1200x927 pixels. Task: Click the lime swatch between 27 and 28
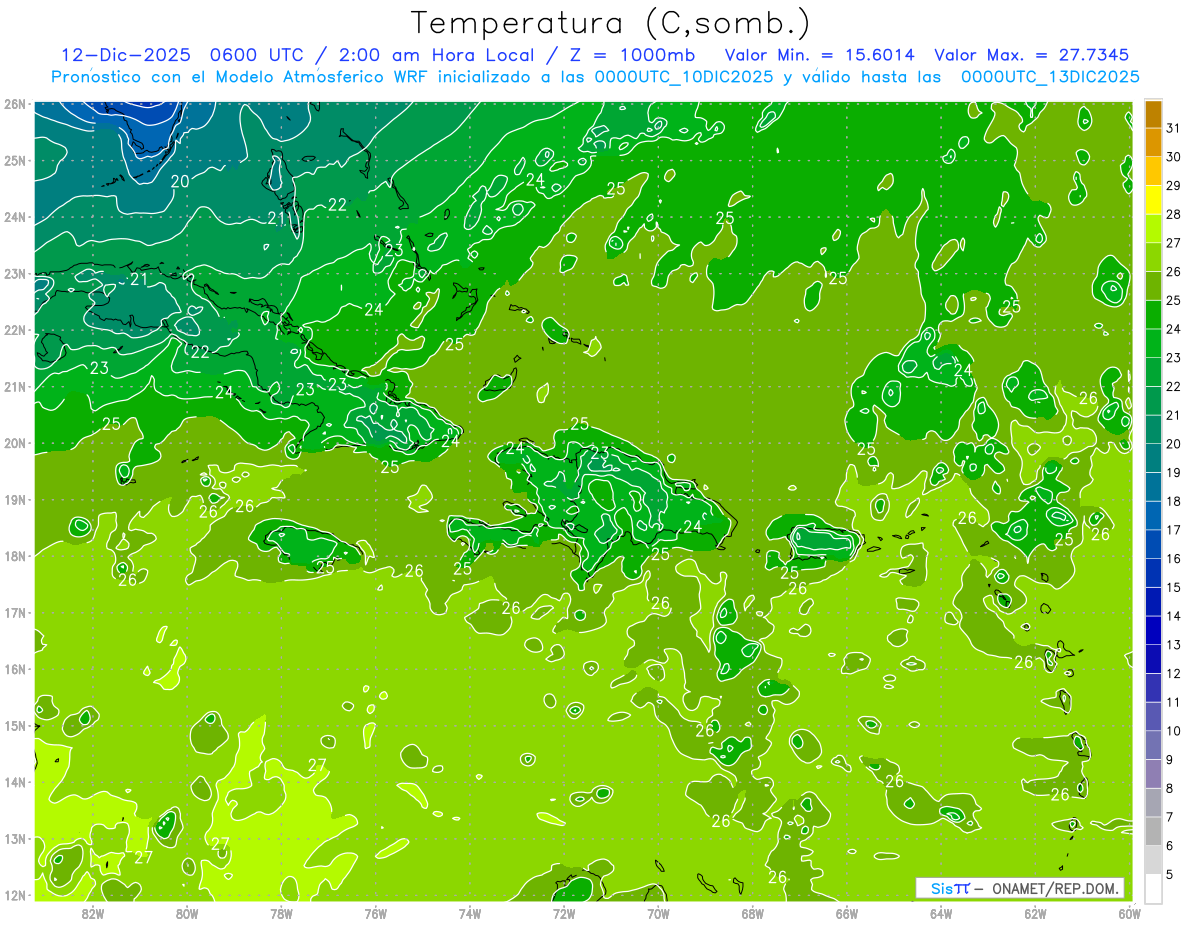tap(1153, 228)
